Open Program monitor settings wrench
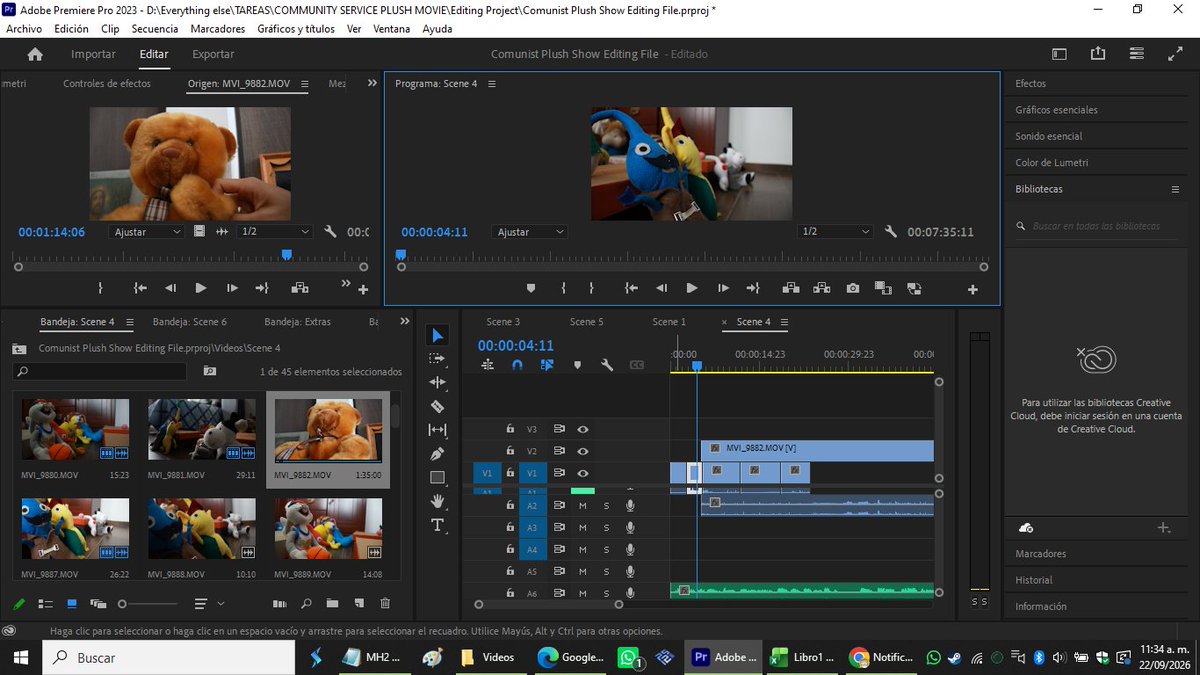This screenshot has height=675, width=1200. pos(891,232)
